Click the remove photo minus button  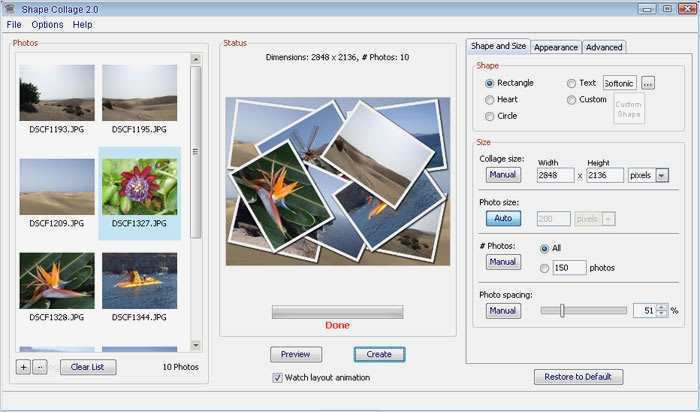pyautogui.click(x=40, y=367)
